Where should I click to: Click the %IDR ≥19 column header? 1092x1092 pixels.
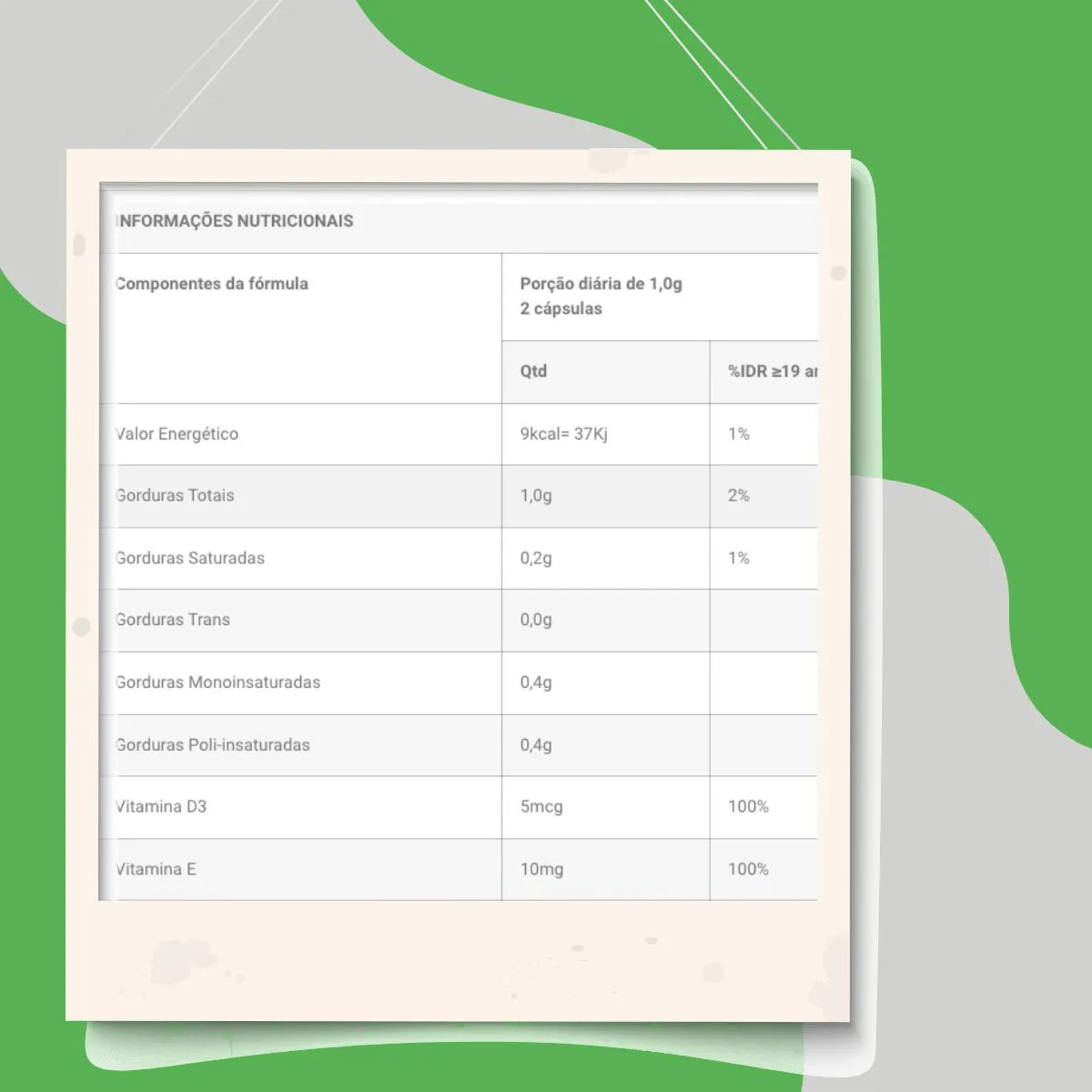[x=772, y=371]
